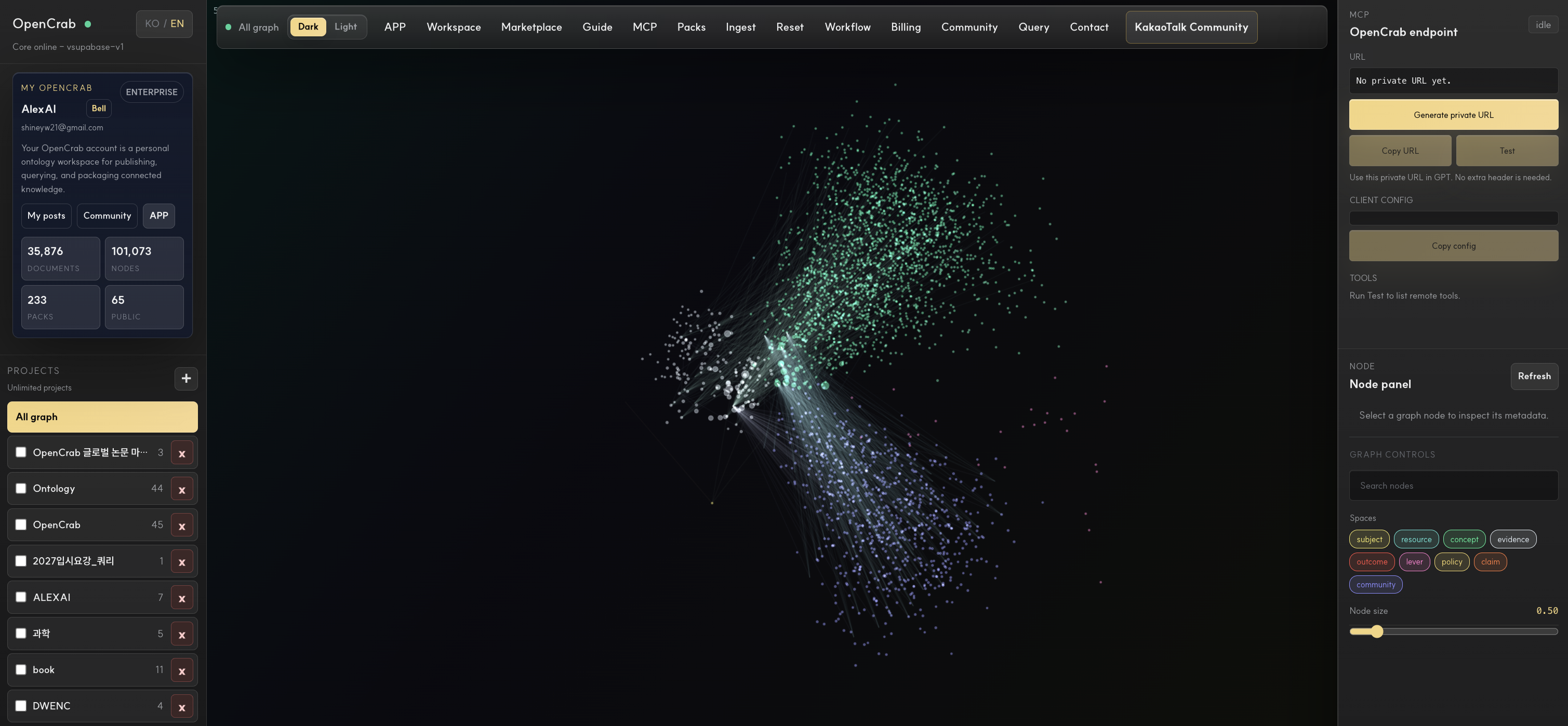Viewport: 1568px width, 726px height.
Task: Filter by policy space chip
Action: [x=1451, y=562]
